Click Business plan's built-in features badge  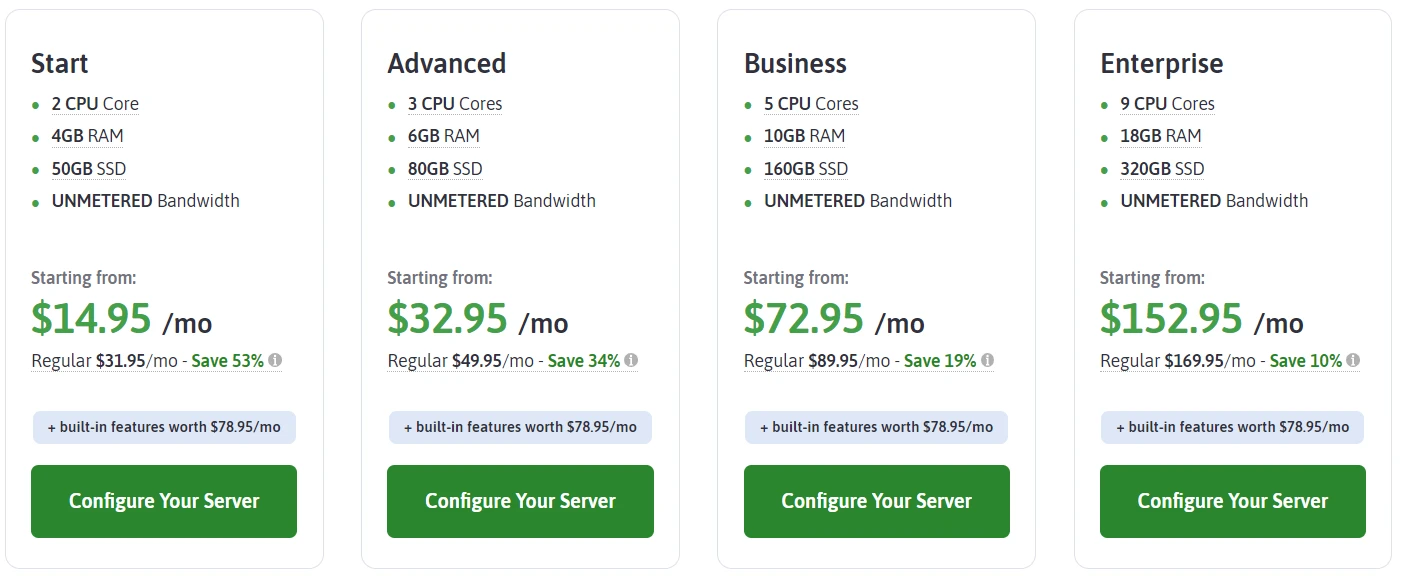[x=876, y=427]
